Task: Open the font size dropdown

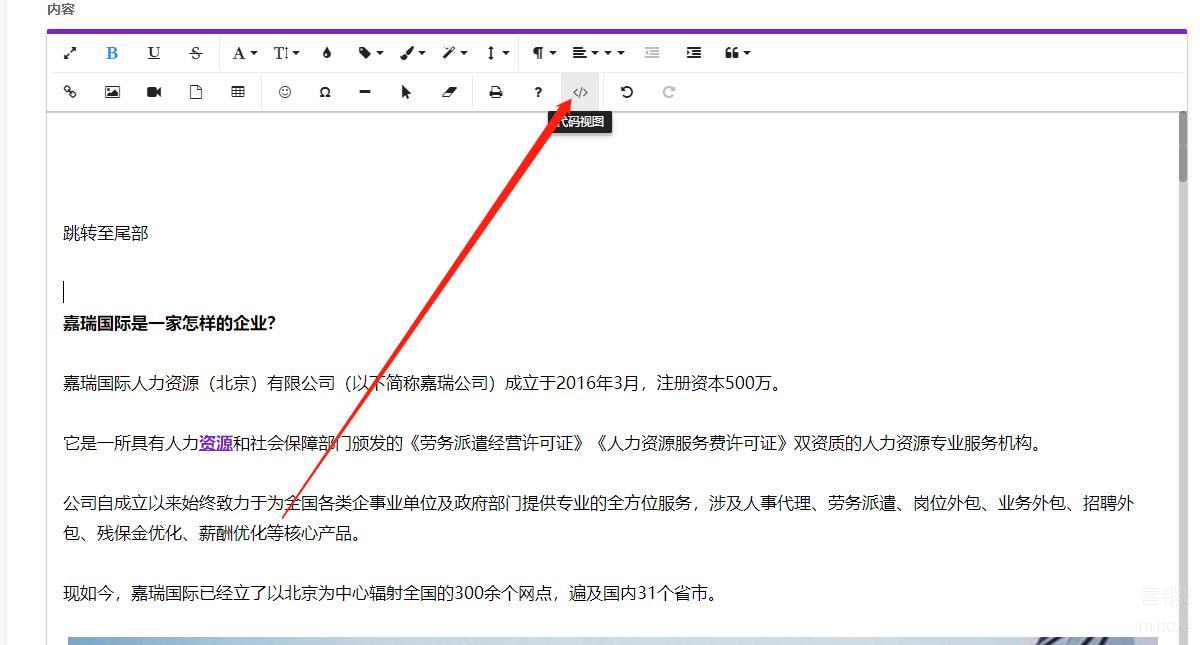Action: click(x=286, y=53)
